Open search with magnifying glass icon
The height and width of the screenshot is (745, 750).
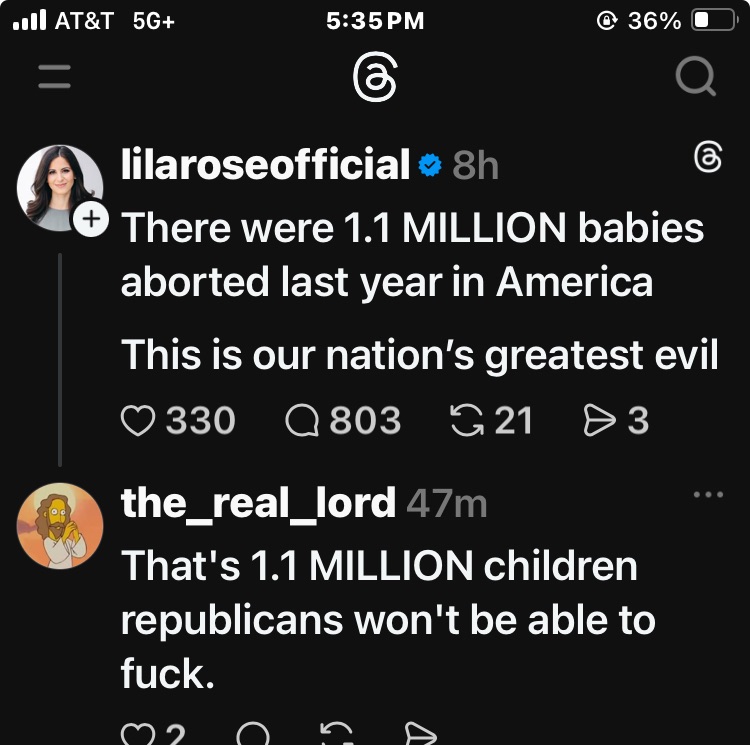[695, 76]
